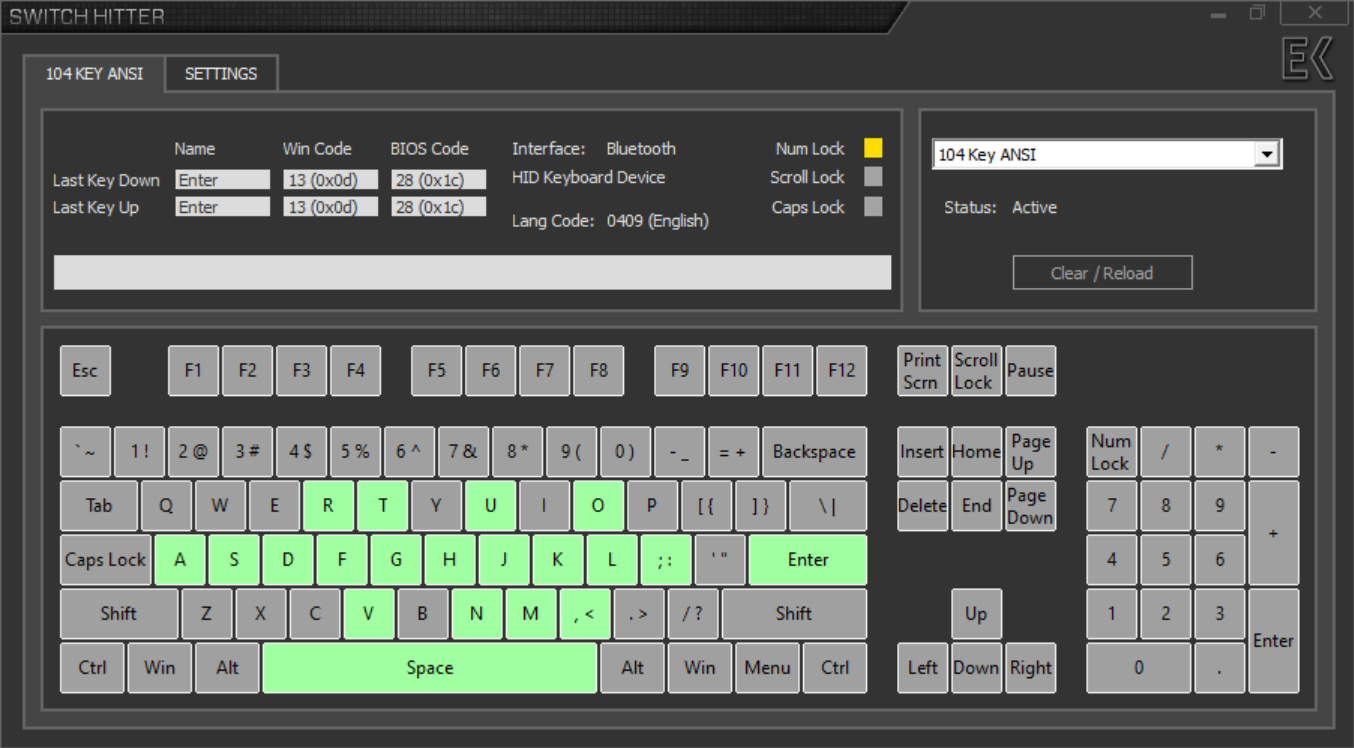Click the Z key
Screen dimensions: 1354x748
pyautogui.click(x=207, y=614)
